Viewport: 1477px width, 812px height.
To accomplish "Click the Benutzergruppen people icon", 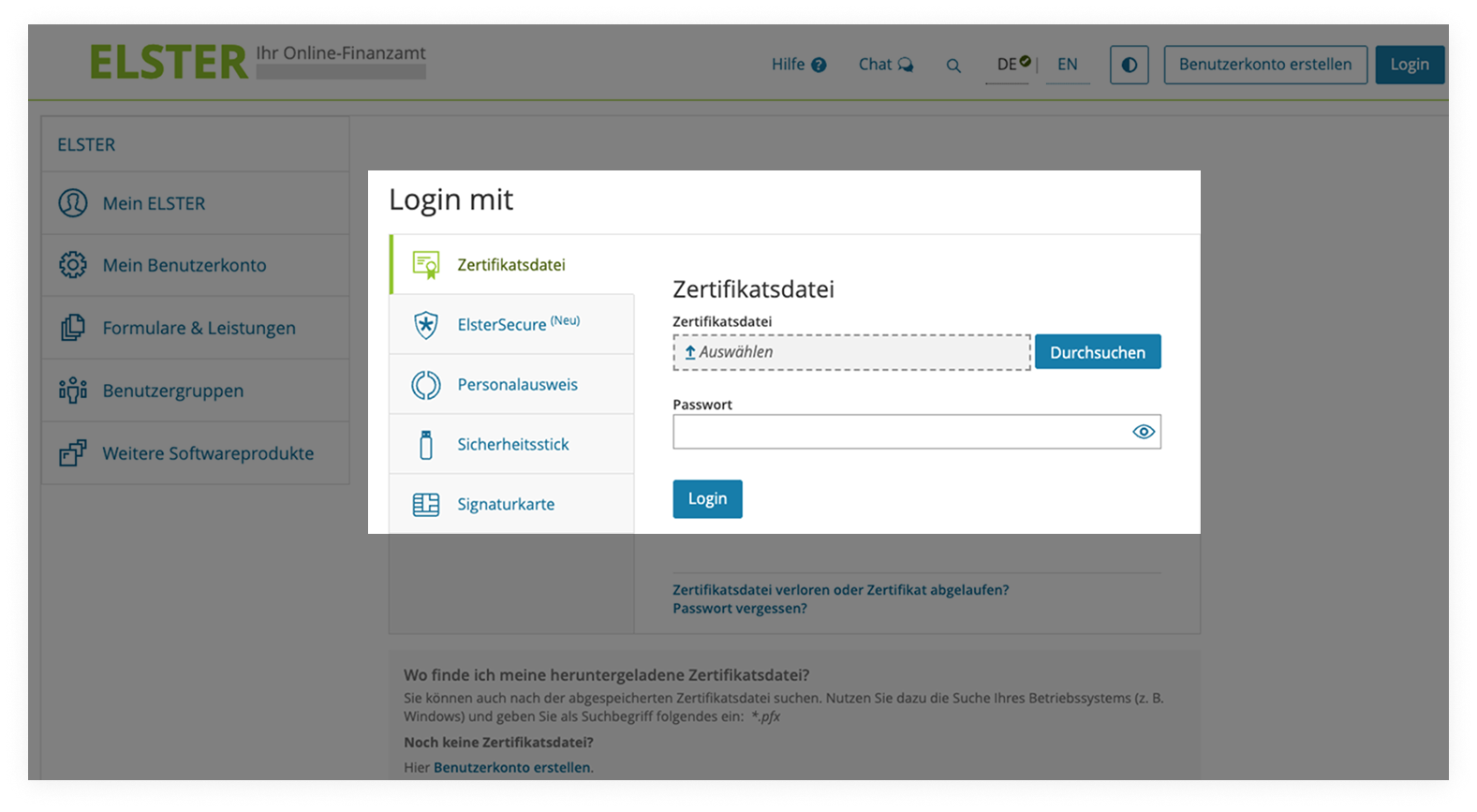I will point(73,391).
